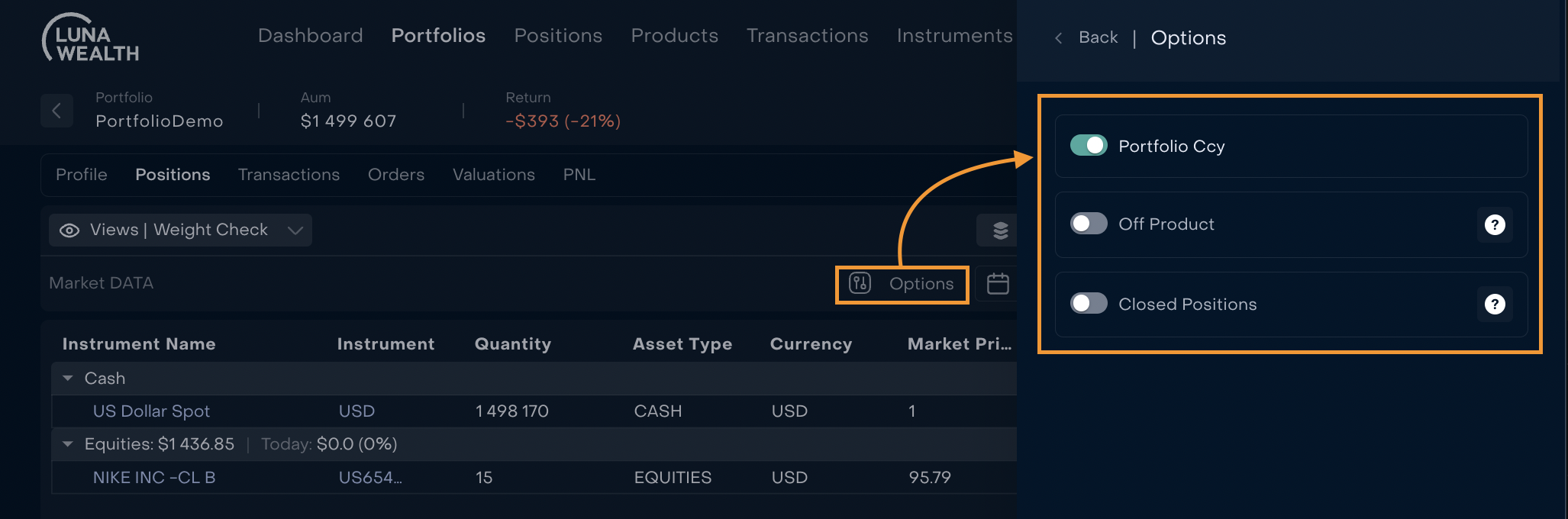Switch to the Transactions sub-tab
1568x519 pixels.
pyautogui.click(x=289, y=175)
